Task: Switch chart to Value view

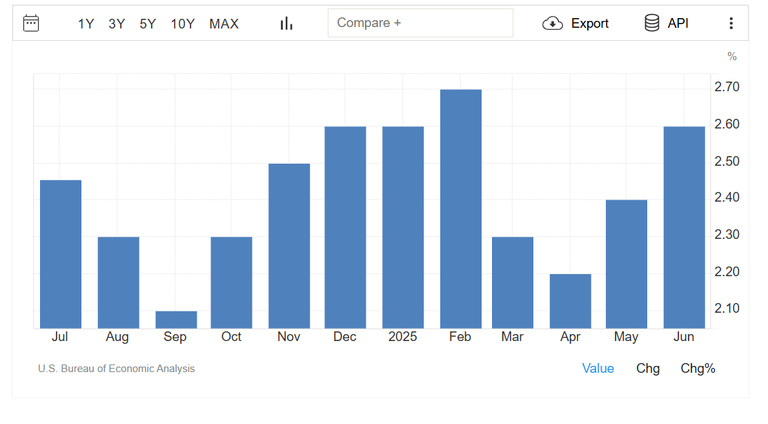Action: click(x=598, y=368)
